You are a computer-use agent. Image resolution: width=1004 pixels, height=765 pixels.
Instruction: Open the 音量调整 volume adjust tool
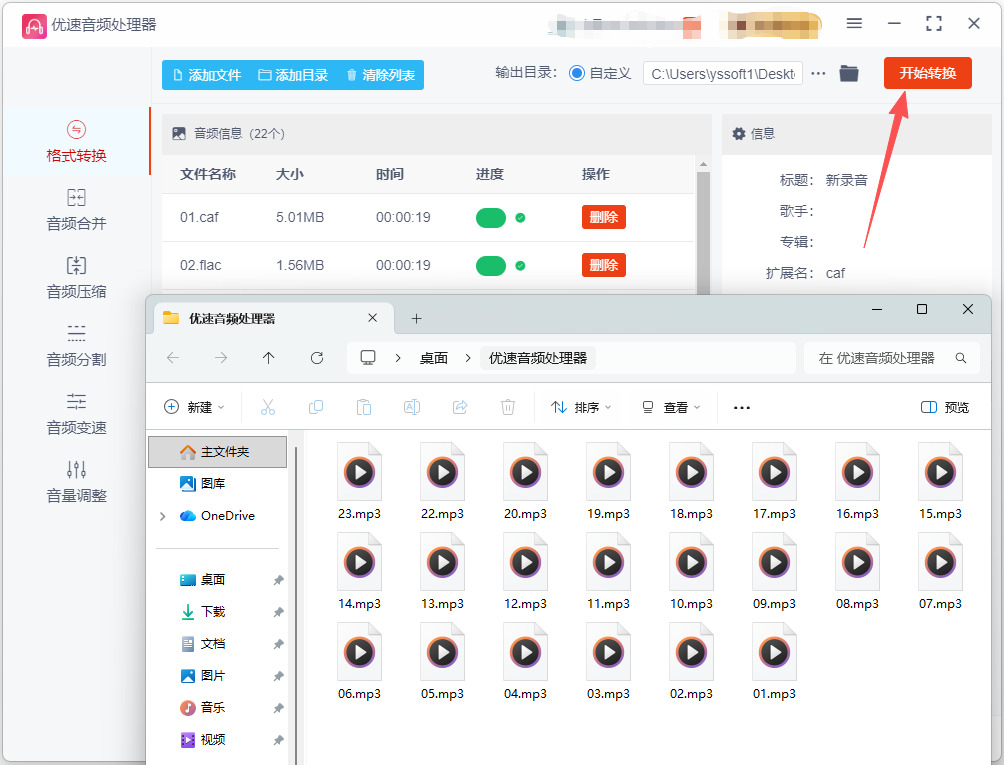(76, 481)
